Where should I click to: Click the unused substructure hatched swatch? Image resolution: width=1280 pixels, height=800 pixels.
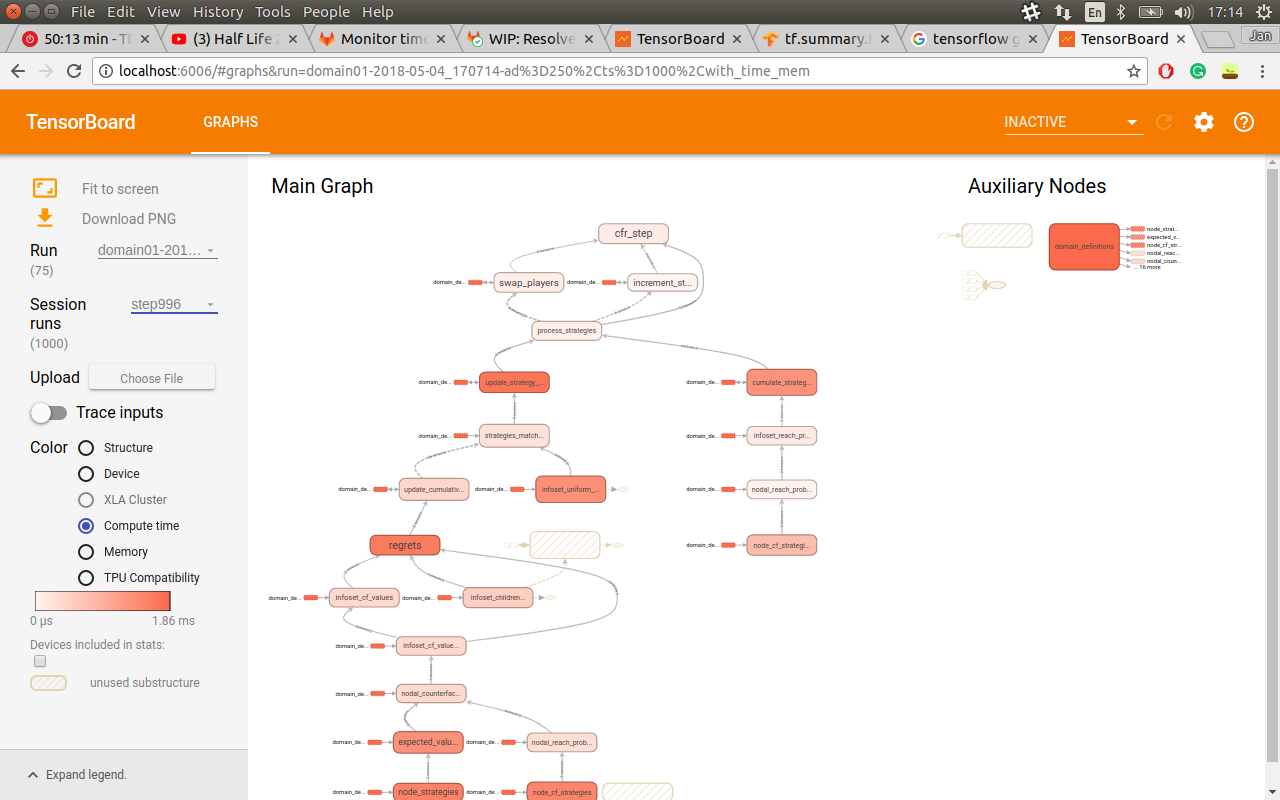point(48,683)
